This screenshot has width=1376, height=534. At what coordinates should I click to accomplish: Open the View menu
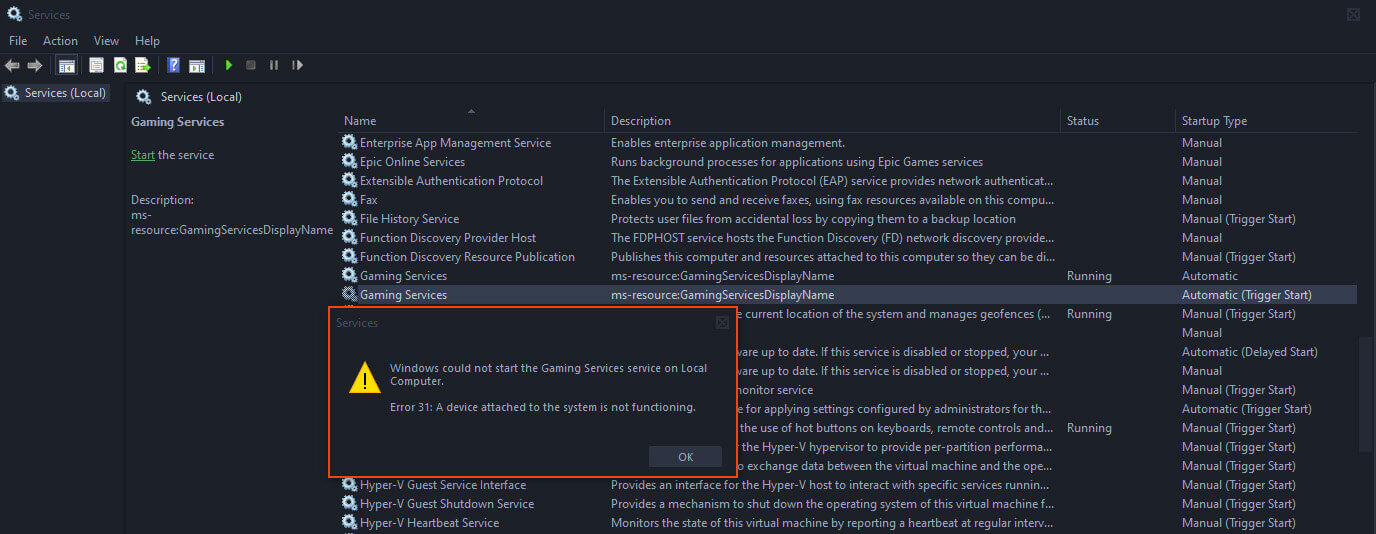click(x=106, y=41)
